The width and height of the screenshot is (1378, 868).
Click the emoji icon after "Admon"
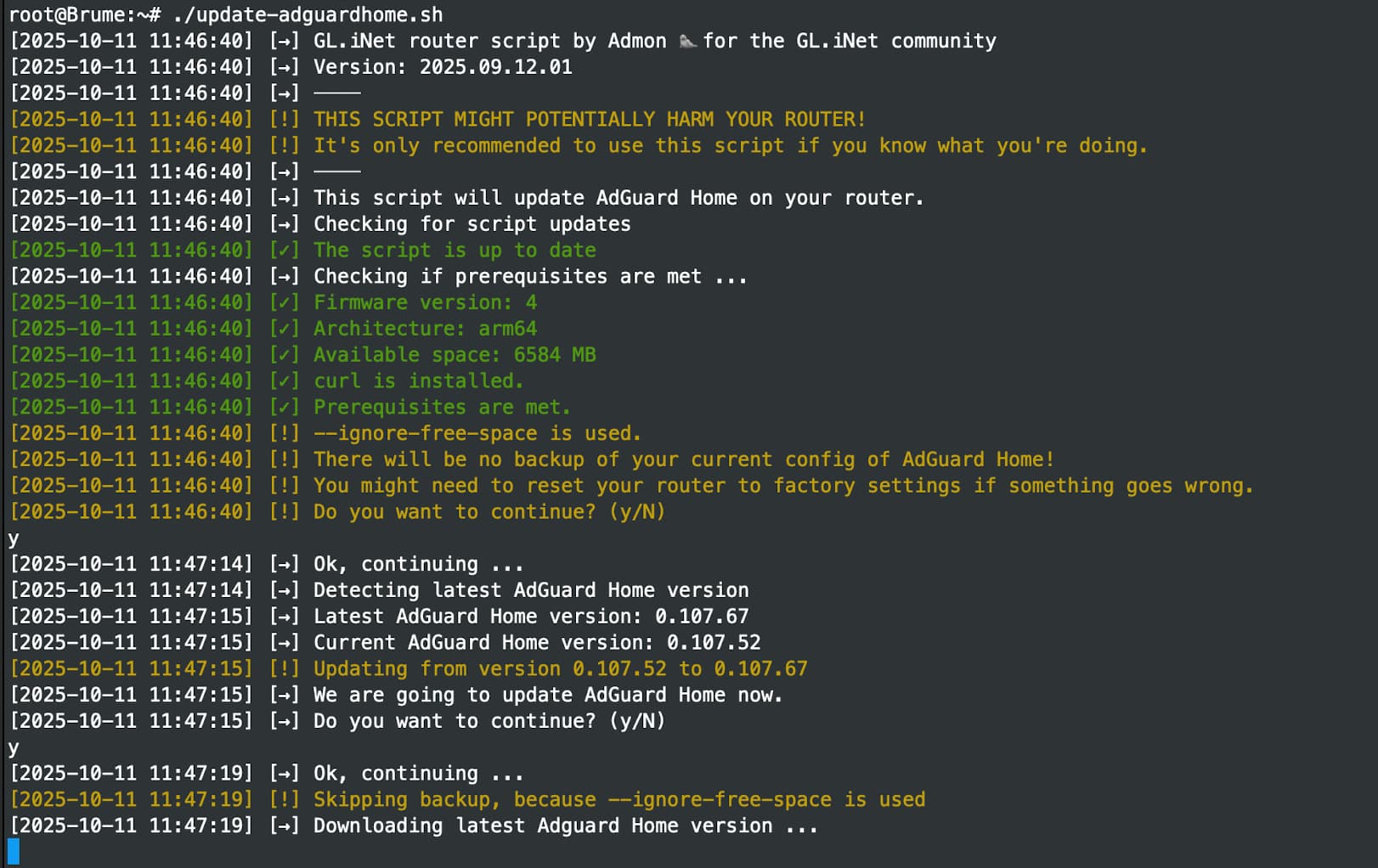[x=687, y=41]
